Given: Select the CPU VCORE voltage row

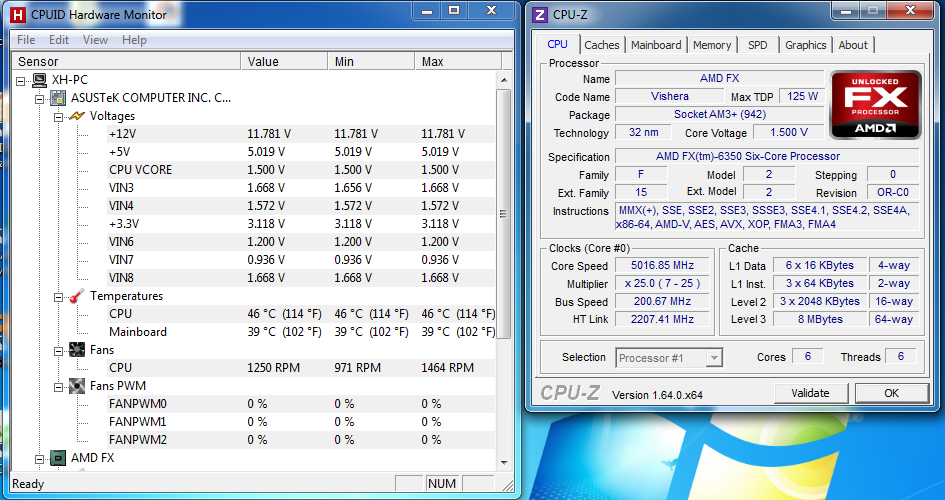Looking at the screenshot, I should [140, 170].
